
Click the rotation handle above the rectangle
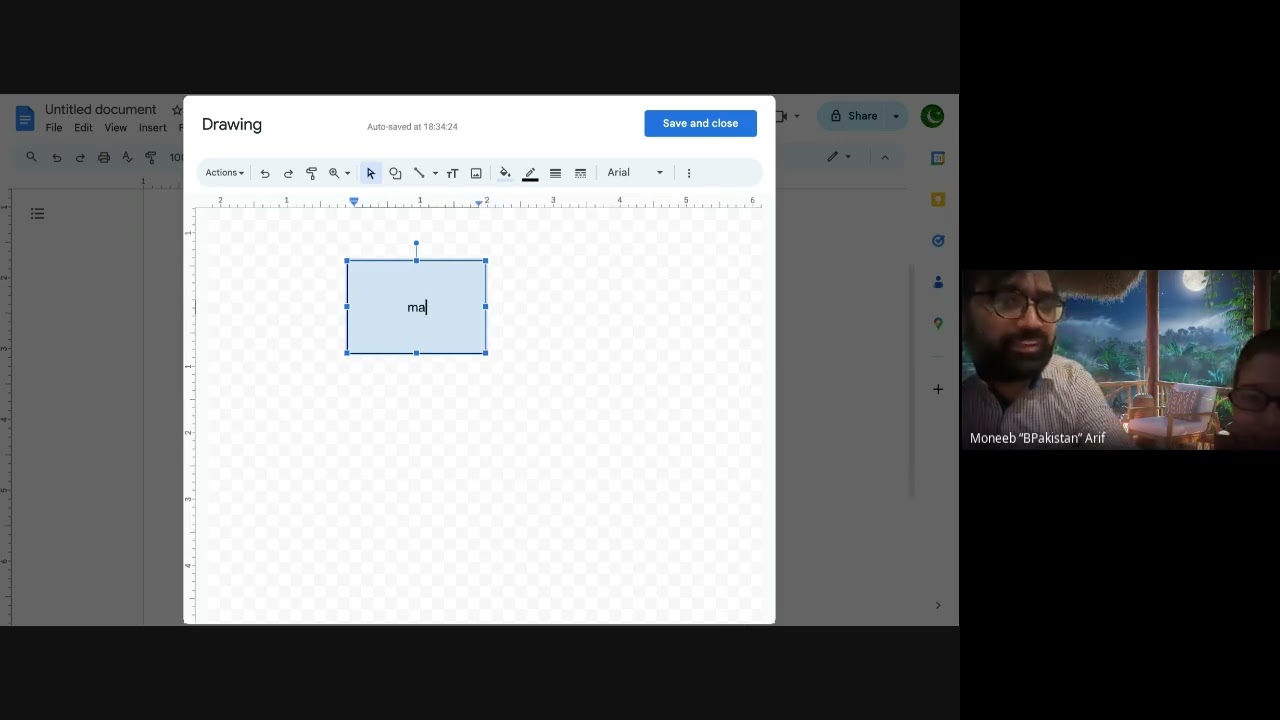pyautogui.click(x=416, y=243)
